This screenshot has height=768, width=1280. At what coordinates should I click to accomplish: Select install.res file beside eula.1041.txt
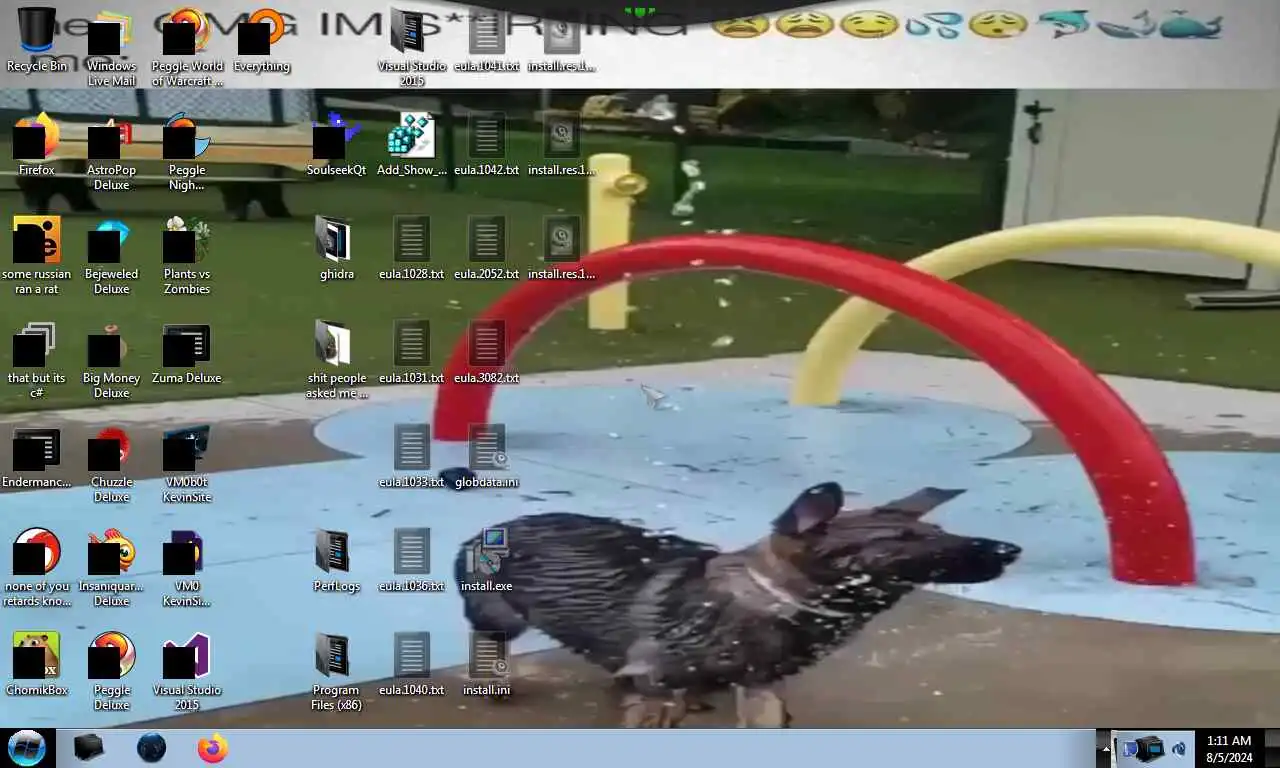pos(561,40)
